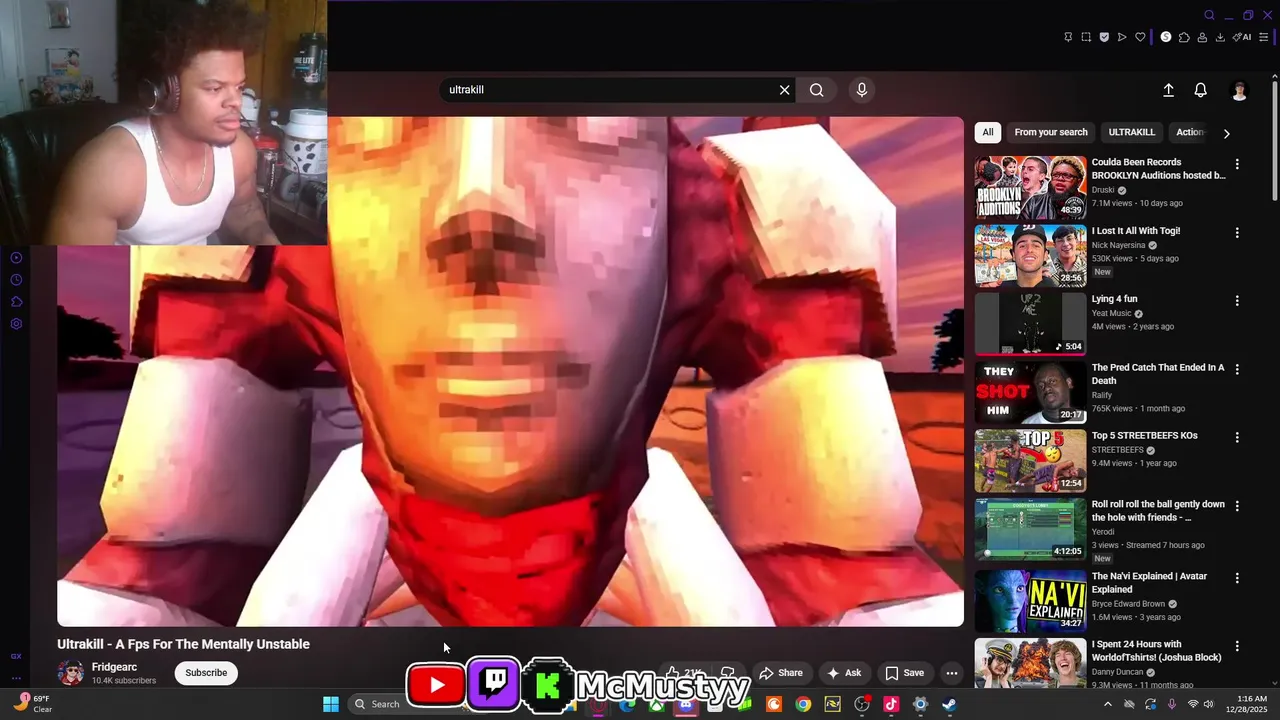Go to the Fridgearc channel name
The image size is (1280, 720).
click(114, 667)
